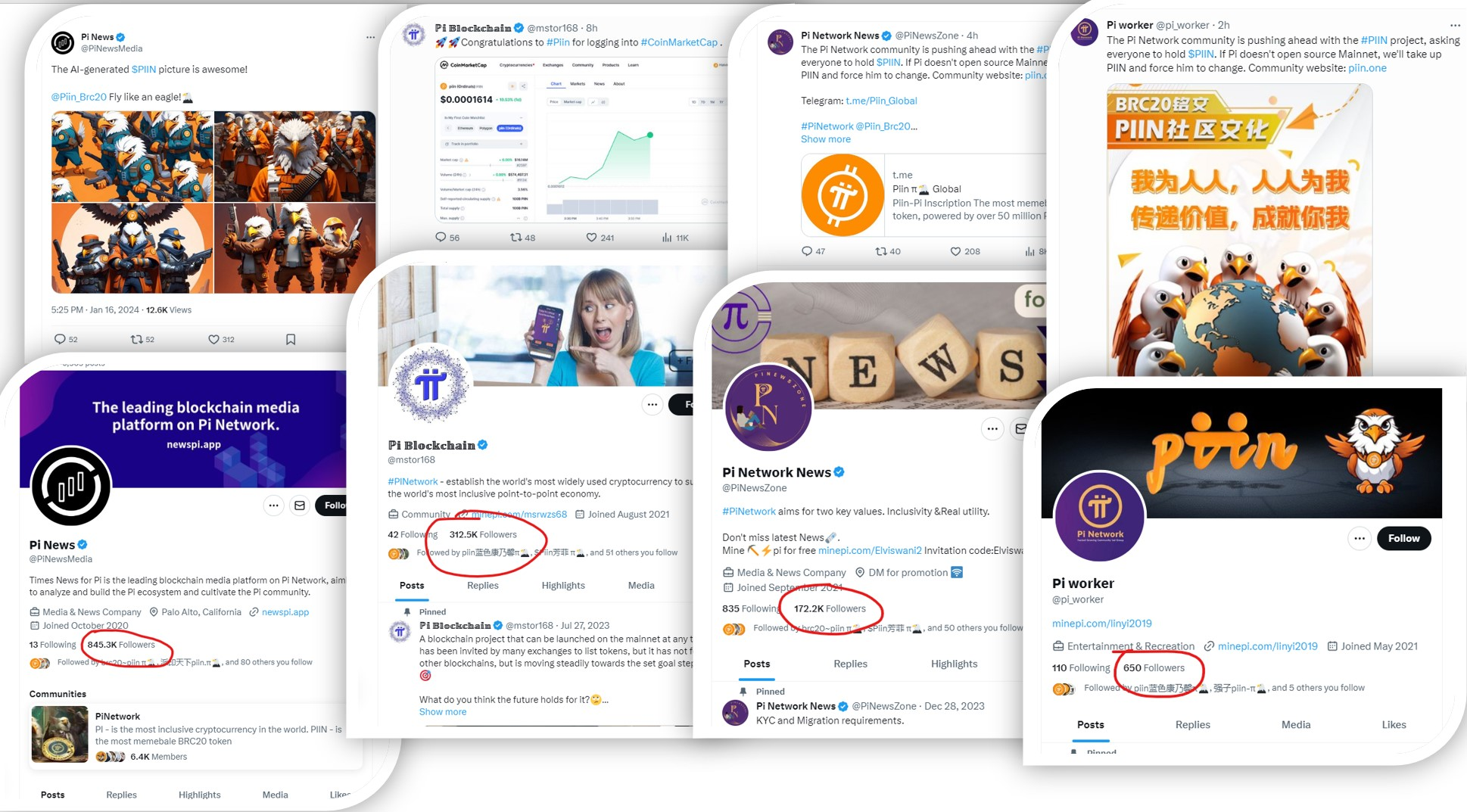
Task: Open message envelope icon on Pi News profile
Action: pos(300,506)
